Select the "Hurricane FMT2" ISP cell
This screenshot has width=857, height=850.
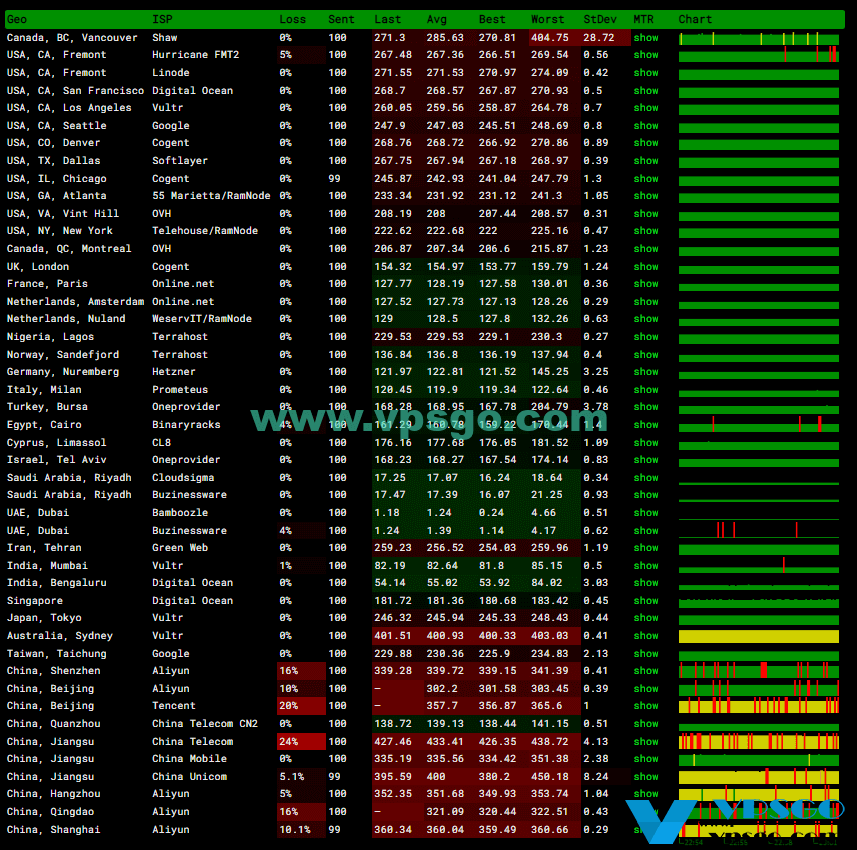click(x=195, y=55)
